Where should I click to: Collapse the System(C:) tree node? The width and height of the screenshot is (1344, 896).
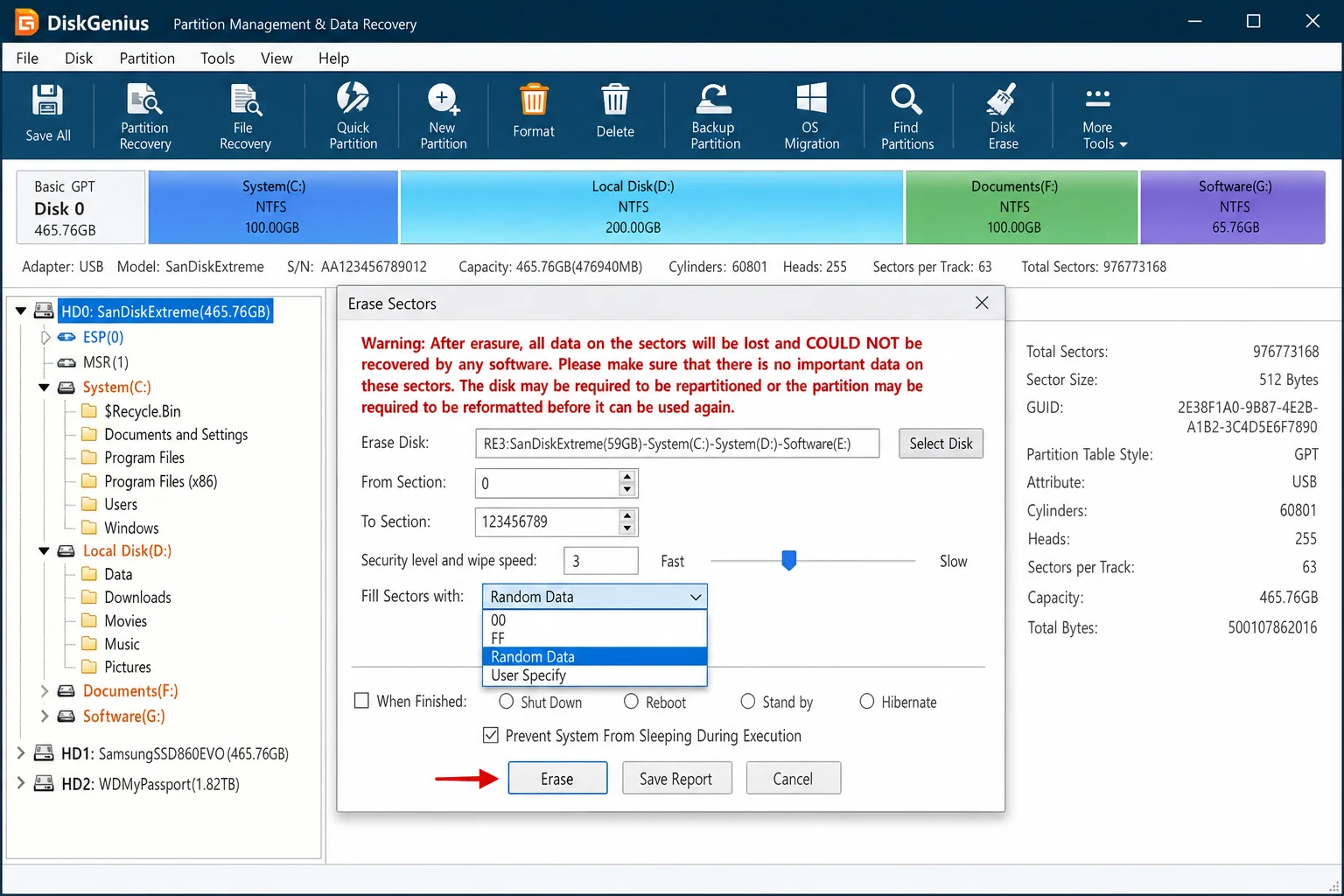pos(44,388)
